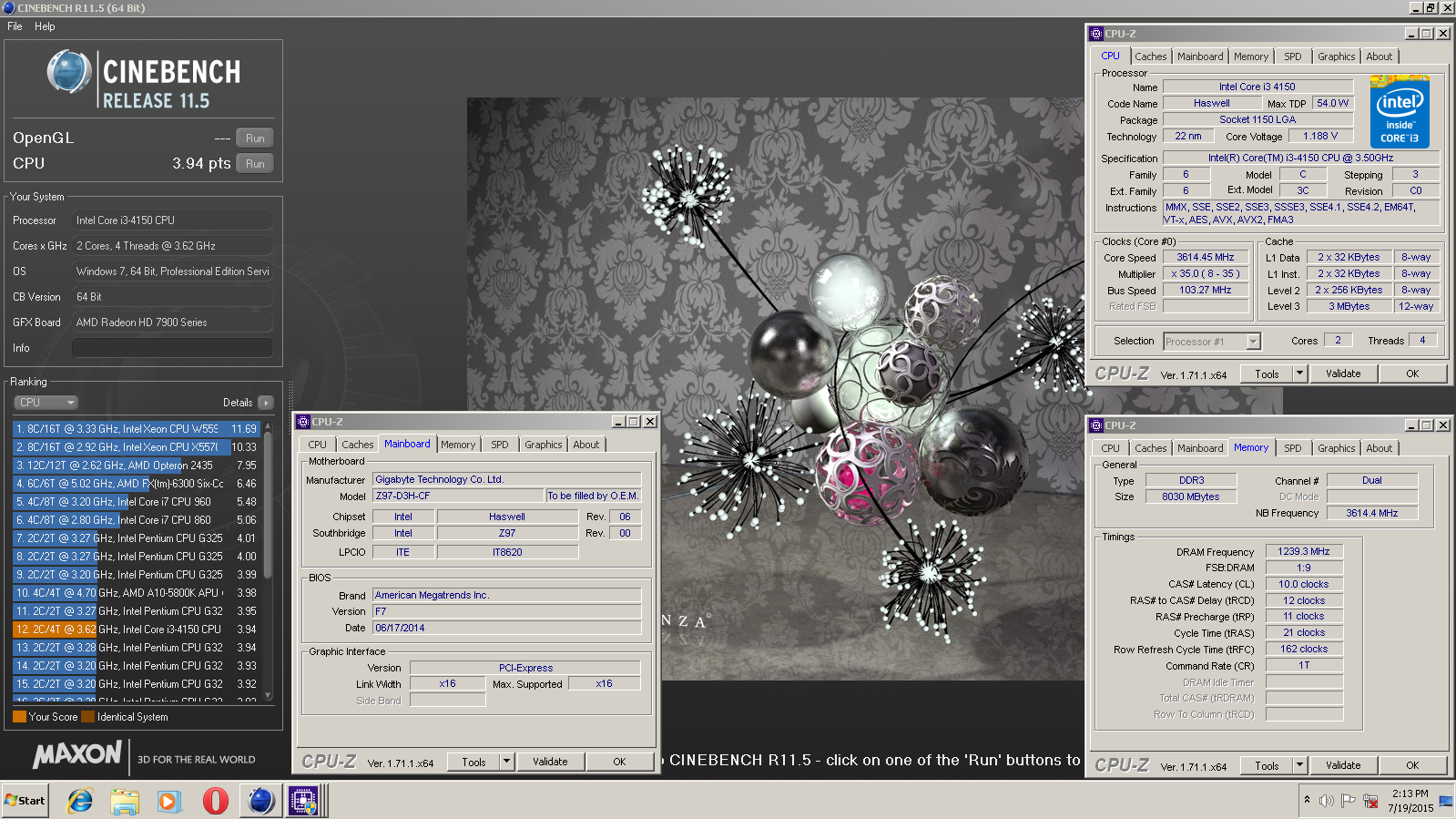Viewport: 1456px width, 819px height.
Task: Switch to Graphics tab in top CPU-Z window
Action: coord(1336,56)
